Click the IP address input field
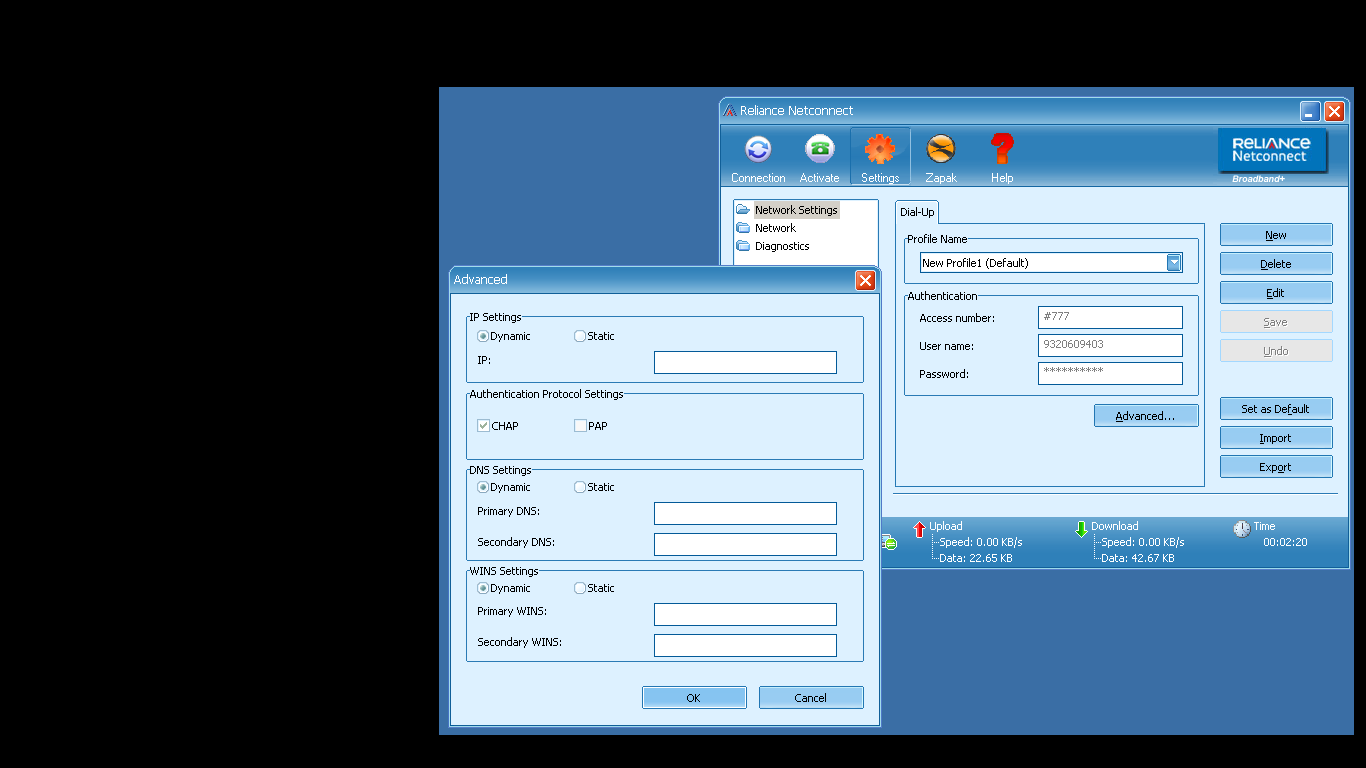Screen dimensions: 1366x768 click(x=745, y=363)
